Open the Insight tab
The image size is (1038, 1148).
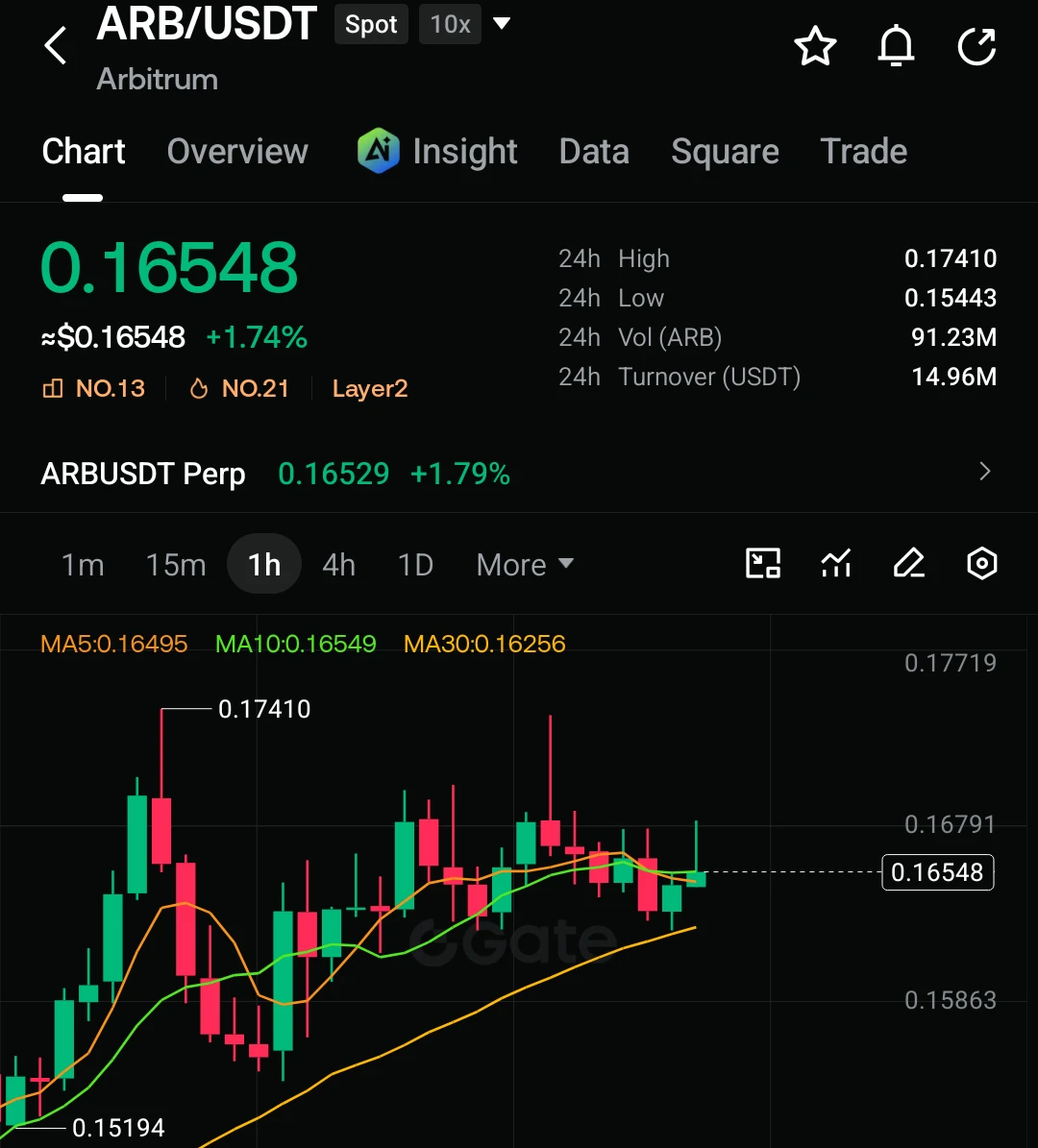pos(464,152)
